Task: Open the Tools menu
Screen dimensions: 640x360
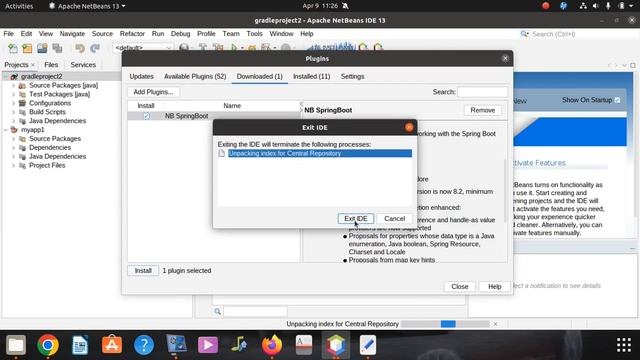Action: pos(254,33)
